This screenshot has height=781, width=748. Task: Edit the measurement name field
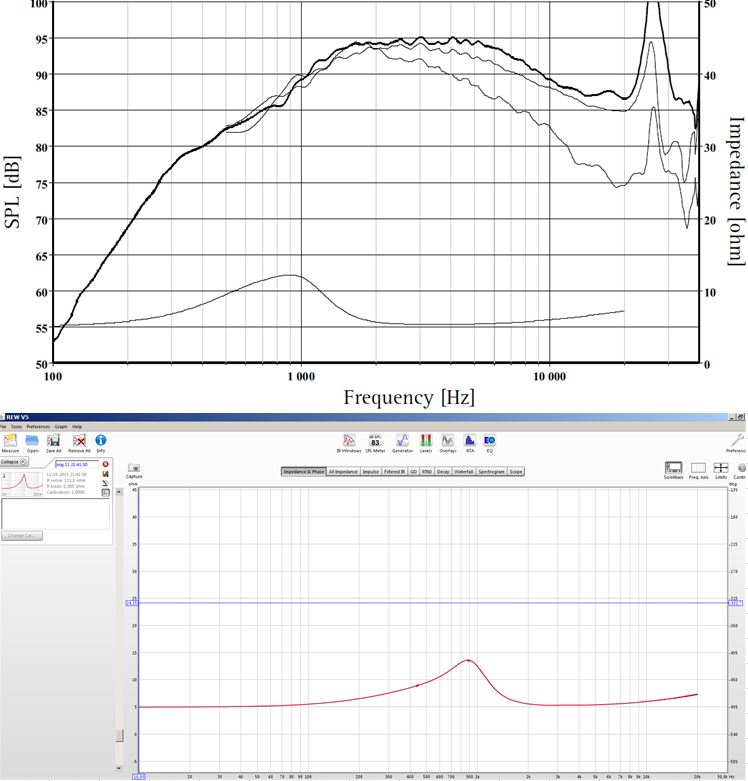(77, 464)
